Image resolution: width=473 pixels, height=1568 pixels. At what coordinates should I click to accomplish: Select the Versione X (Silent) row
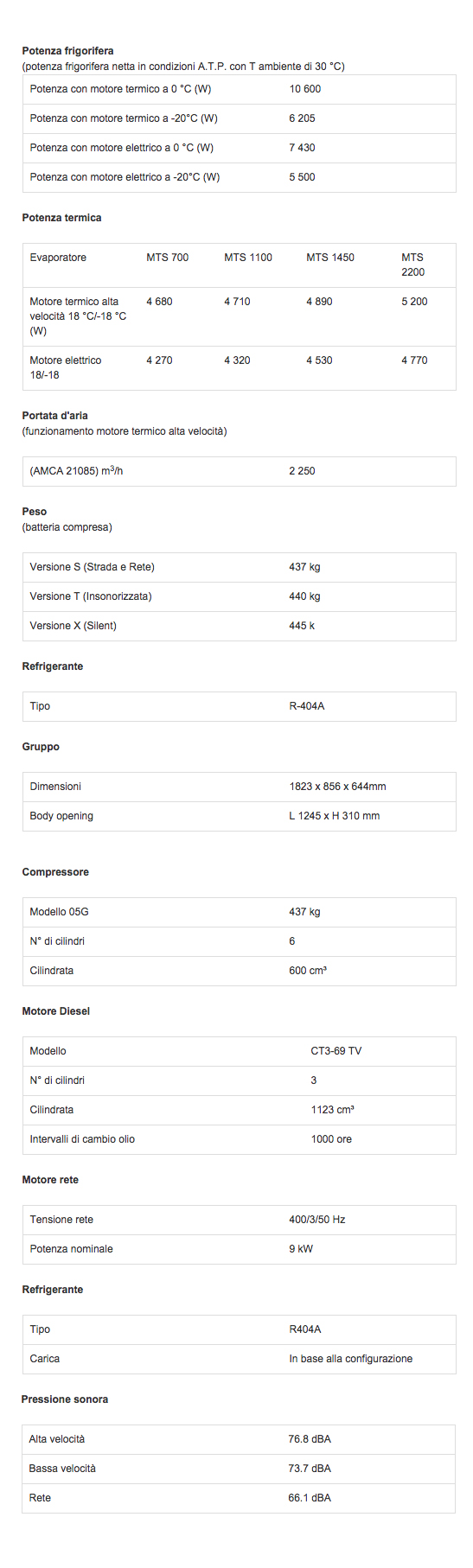(x=239, y=626)
